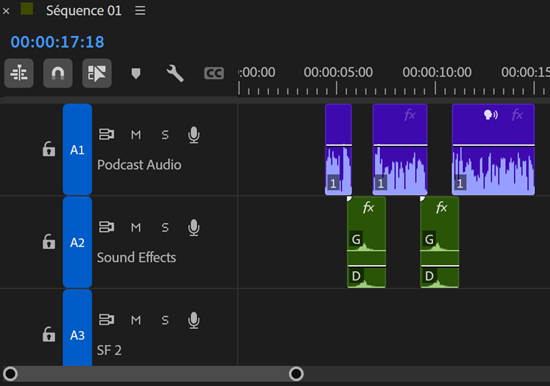Toggle timeline snapping magnet
550x386 pixels.
tap(58, 73)
